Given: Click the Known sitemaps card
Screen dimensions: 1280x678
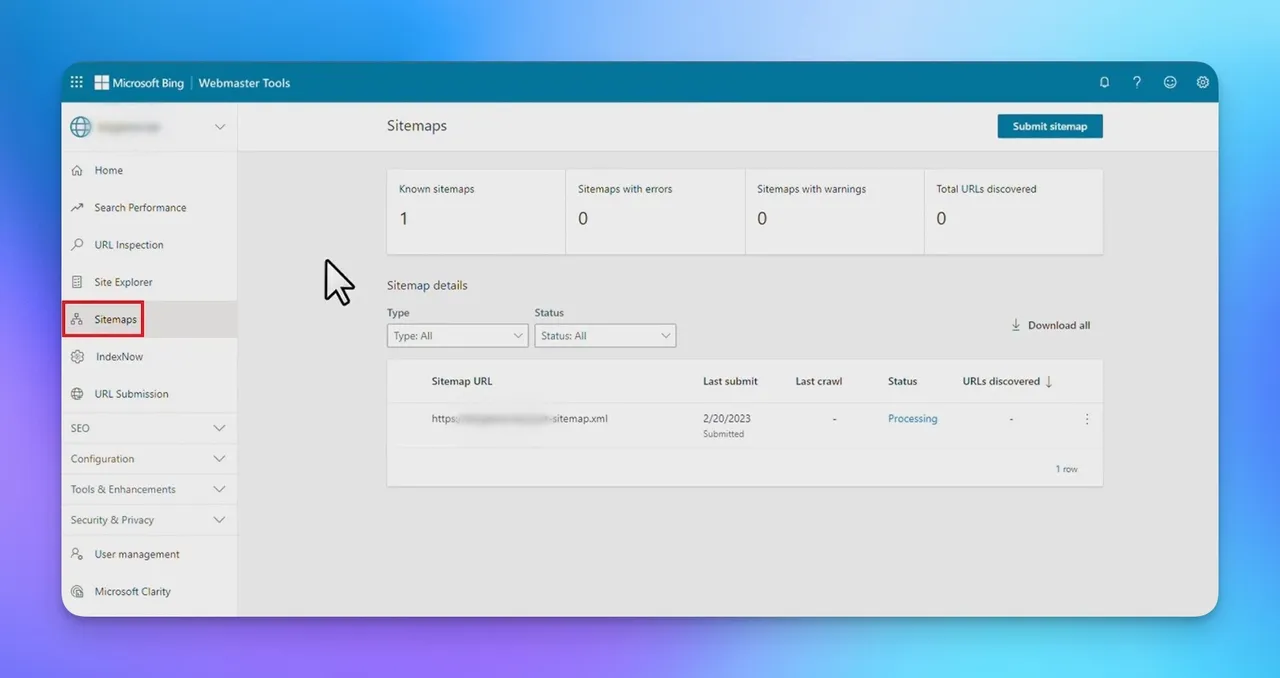Looking at the screenshot, I should [476, 211].
